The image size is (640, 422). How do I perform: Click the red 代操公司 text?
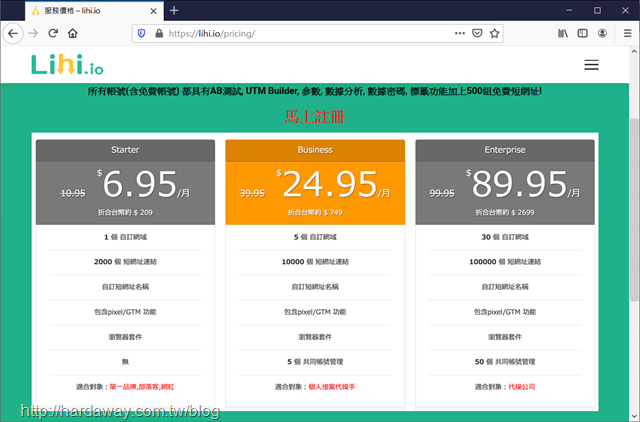tap(522, 386)
